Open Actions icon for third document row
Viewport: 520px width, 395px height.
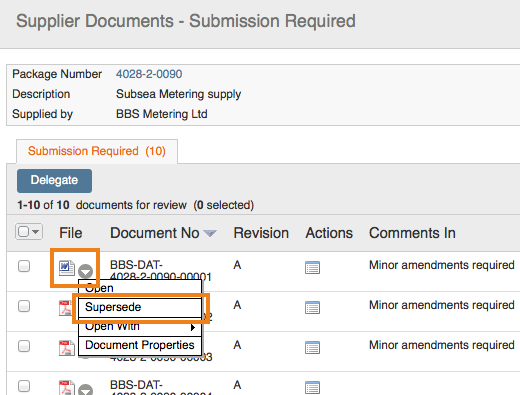pos(312,348)
